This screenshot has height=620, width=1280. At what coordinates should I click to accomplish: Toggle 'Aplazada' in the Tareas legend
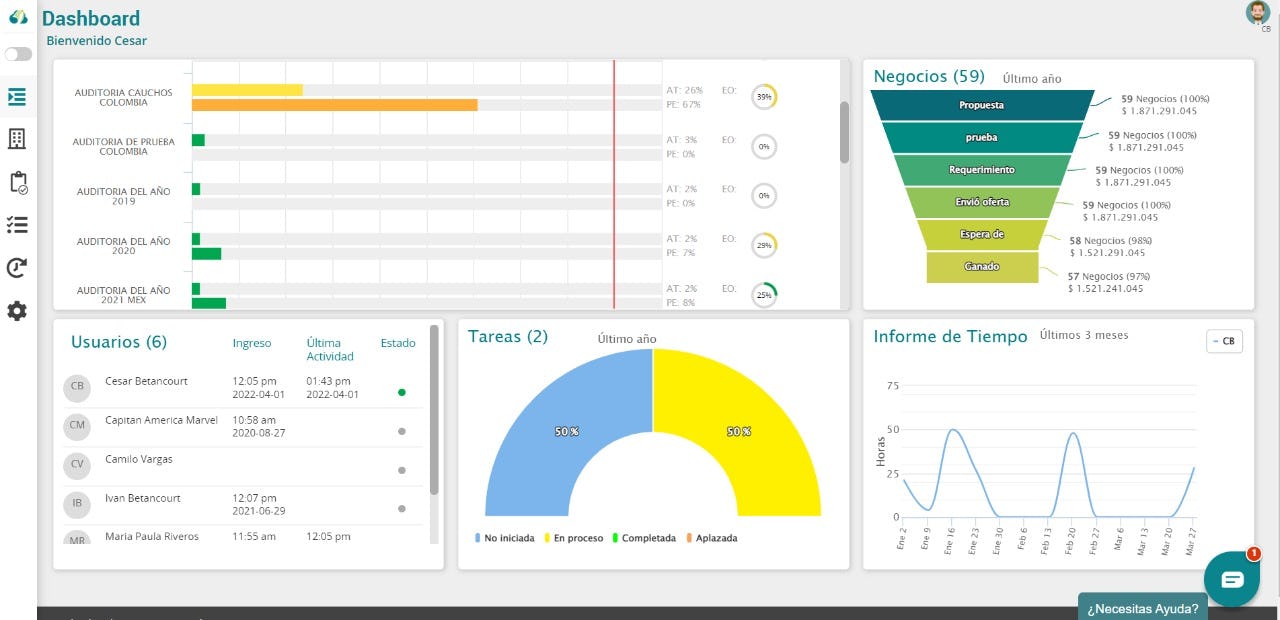(710, 537)
